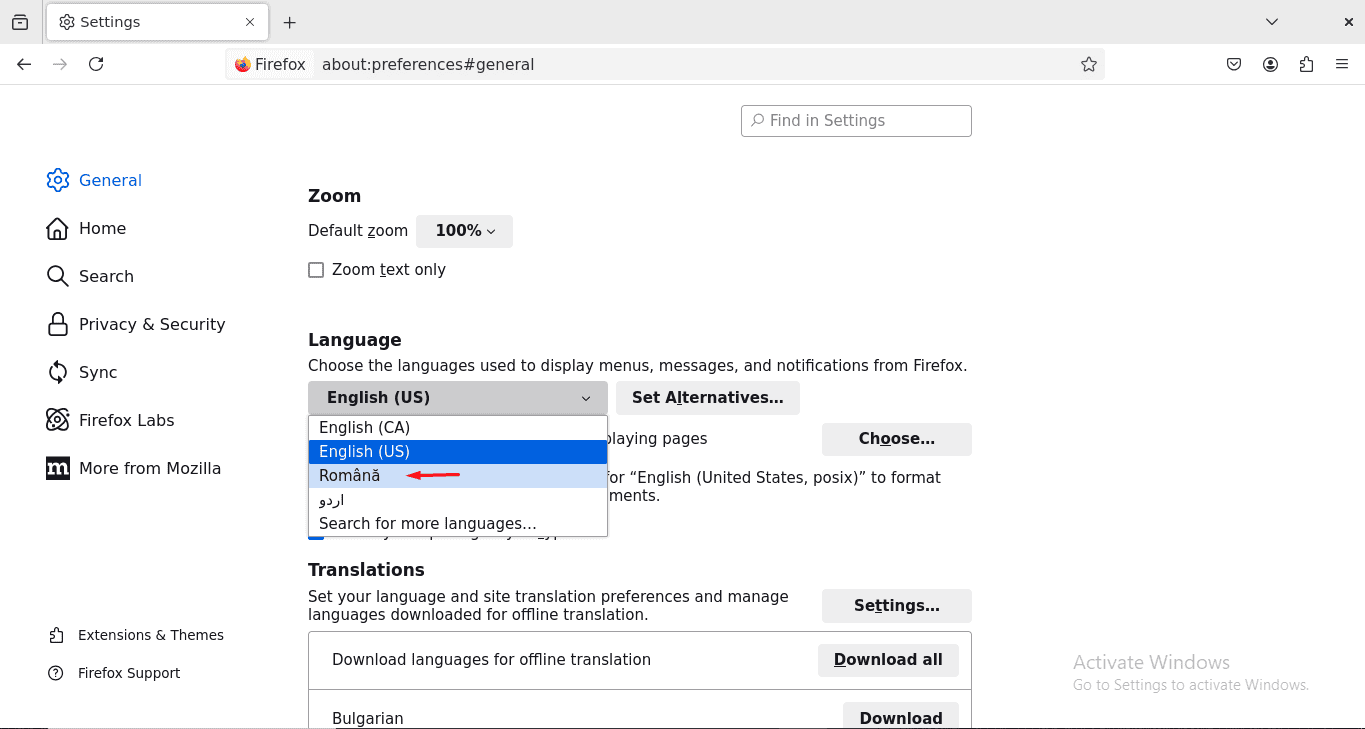
Task: Open the Default zoom dropdown
Action: (464, 231)
